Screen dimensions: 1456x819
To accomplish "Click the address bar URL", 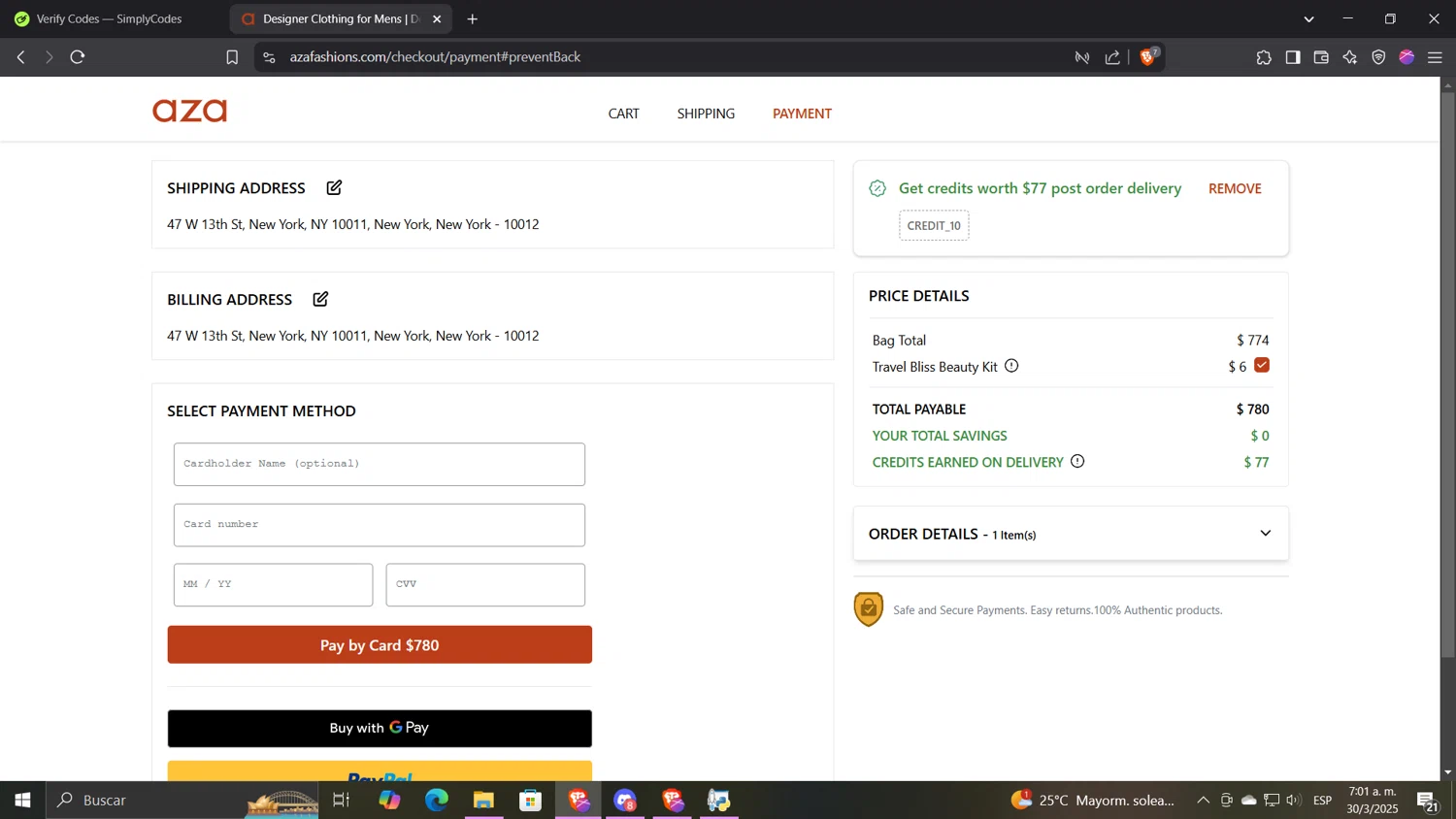I will point(435,57).
